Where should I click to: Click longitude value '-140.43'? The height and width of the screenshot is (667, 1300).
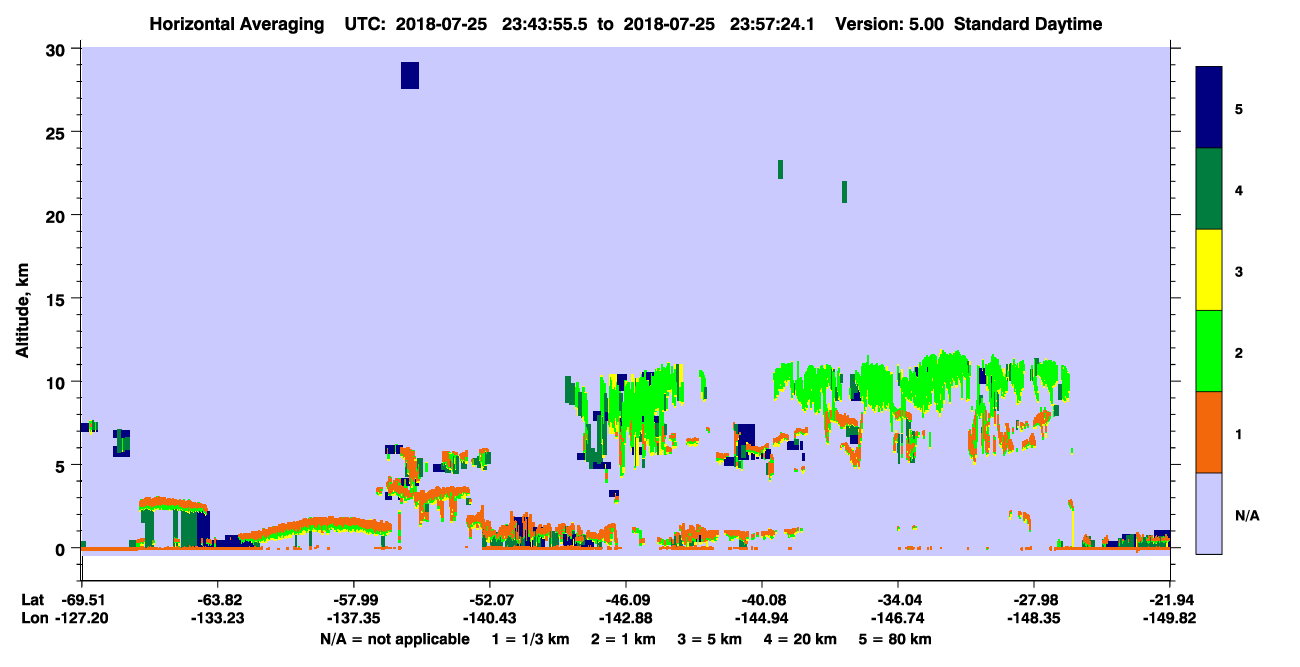(x=489, y=618)
